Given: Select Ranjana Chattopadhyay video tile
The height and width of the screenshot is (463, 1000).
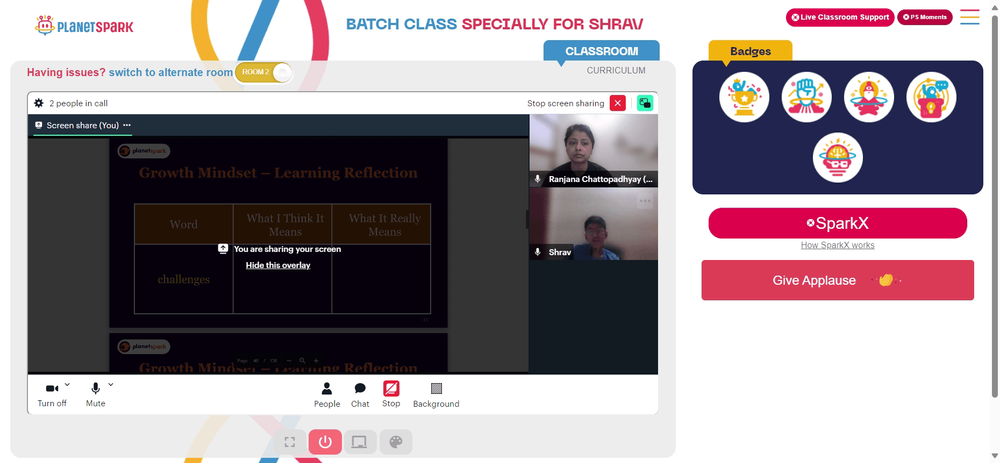Looking at the screenshot, I should point(594,151).
